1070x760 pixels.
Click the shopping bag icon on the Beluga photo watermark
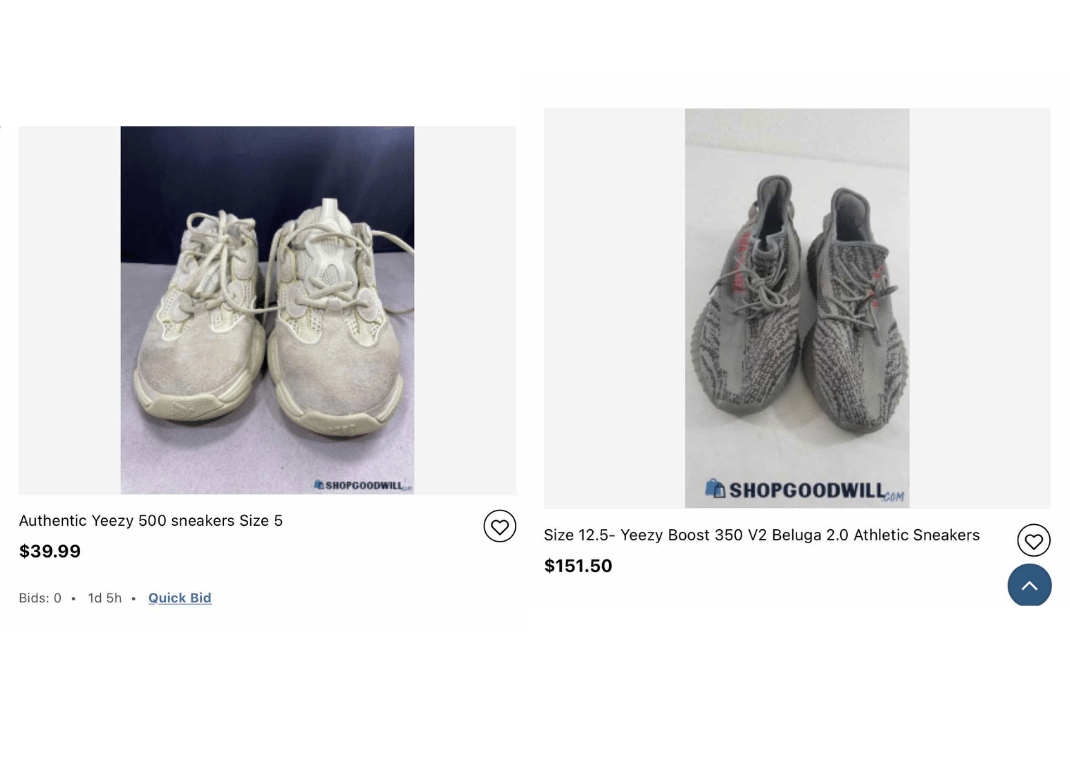[715, 488]
